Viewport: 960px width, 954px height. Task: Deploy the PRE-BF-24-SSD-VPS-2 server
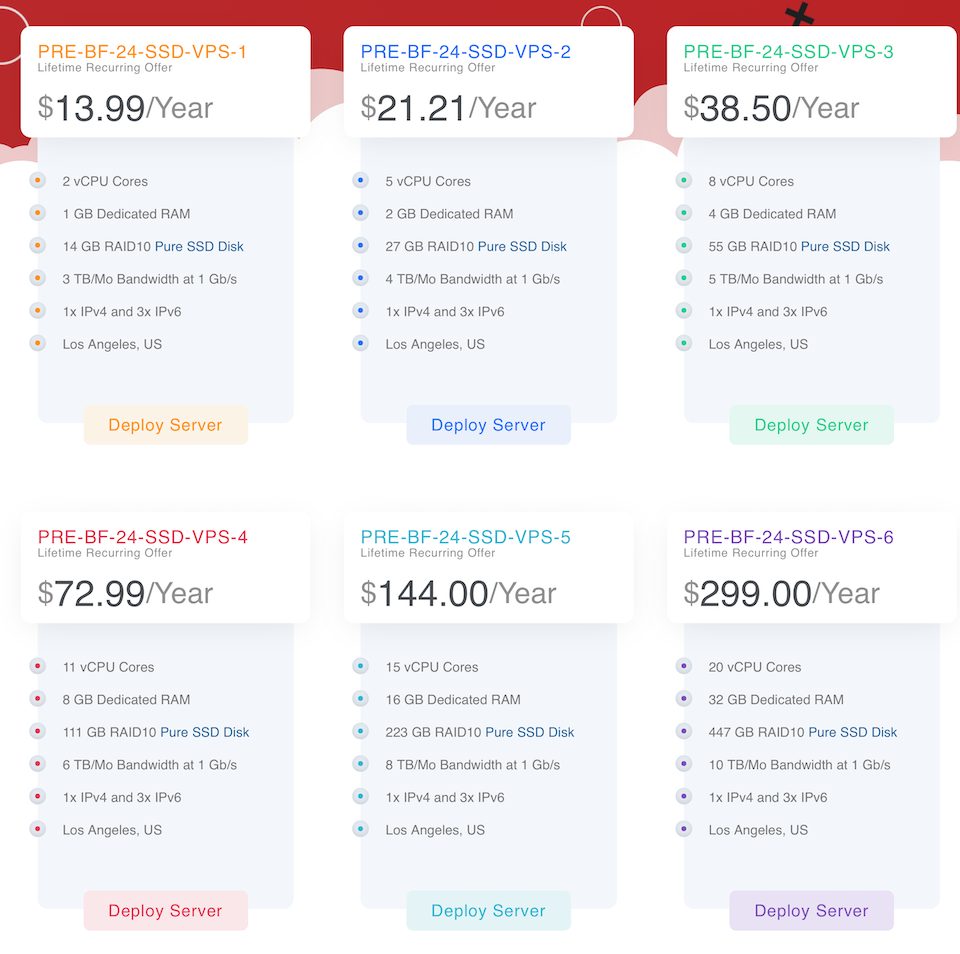click(489, 425)
